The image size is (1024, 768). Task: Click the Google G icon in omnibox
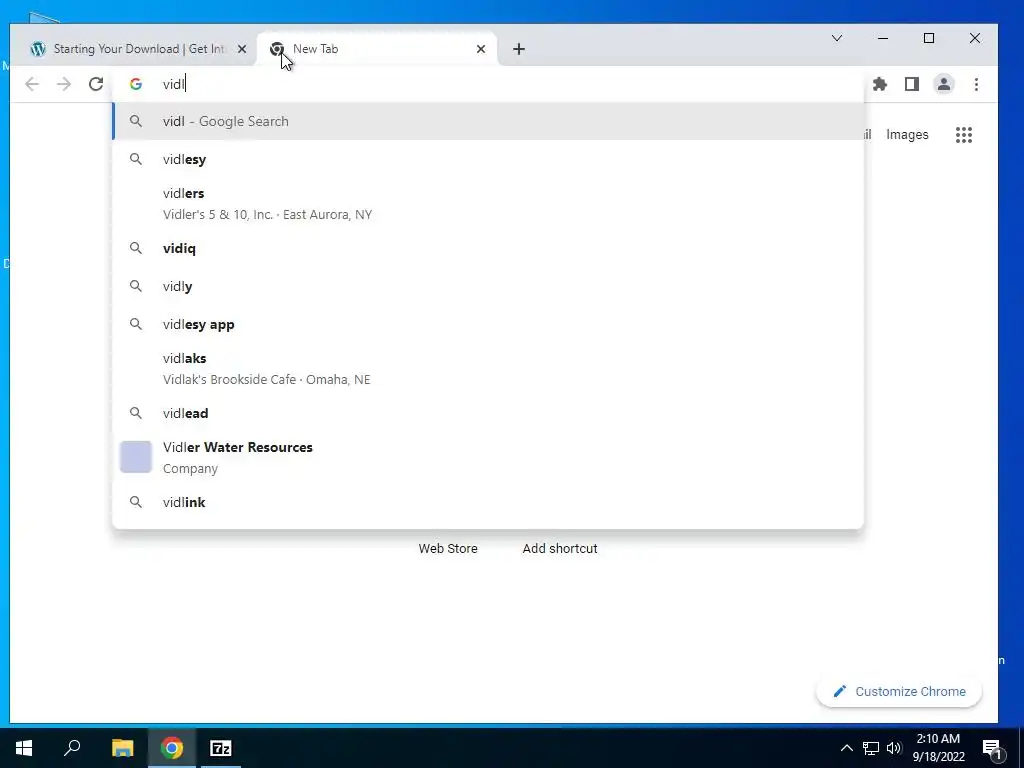(x=136, y=84)
